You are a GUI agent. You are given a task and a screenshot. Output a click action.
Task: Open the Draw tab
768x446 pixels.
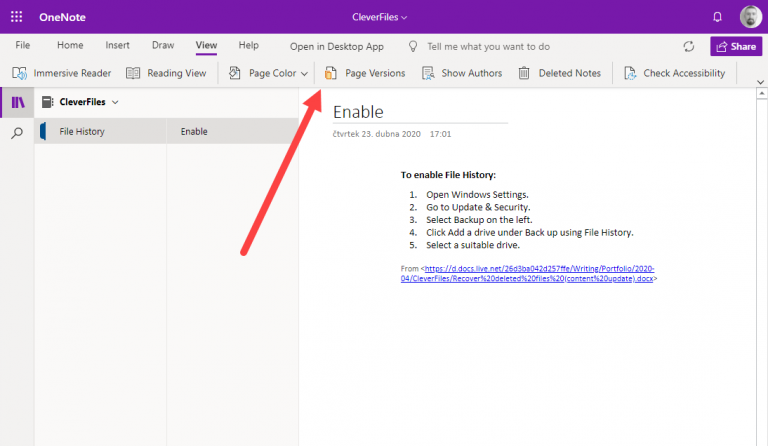coord(163,46)
